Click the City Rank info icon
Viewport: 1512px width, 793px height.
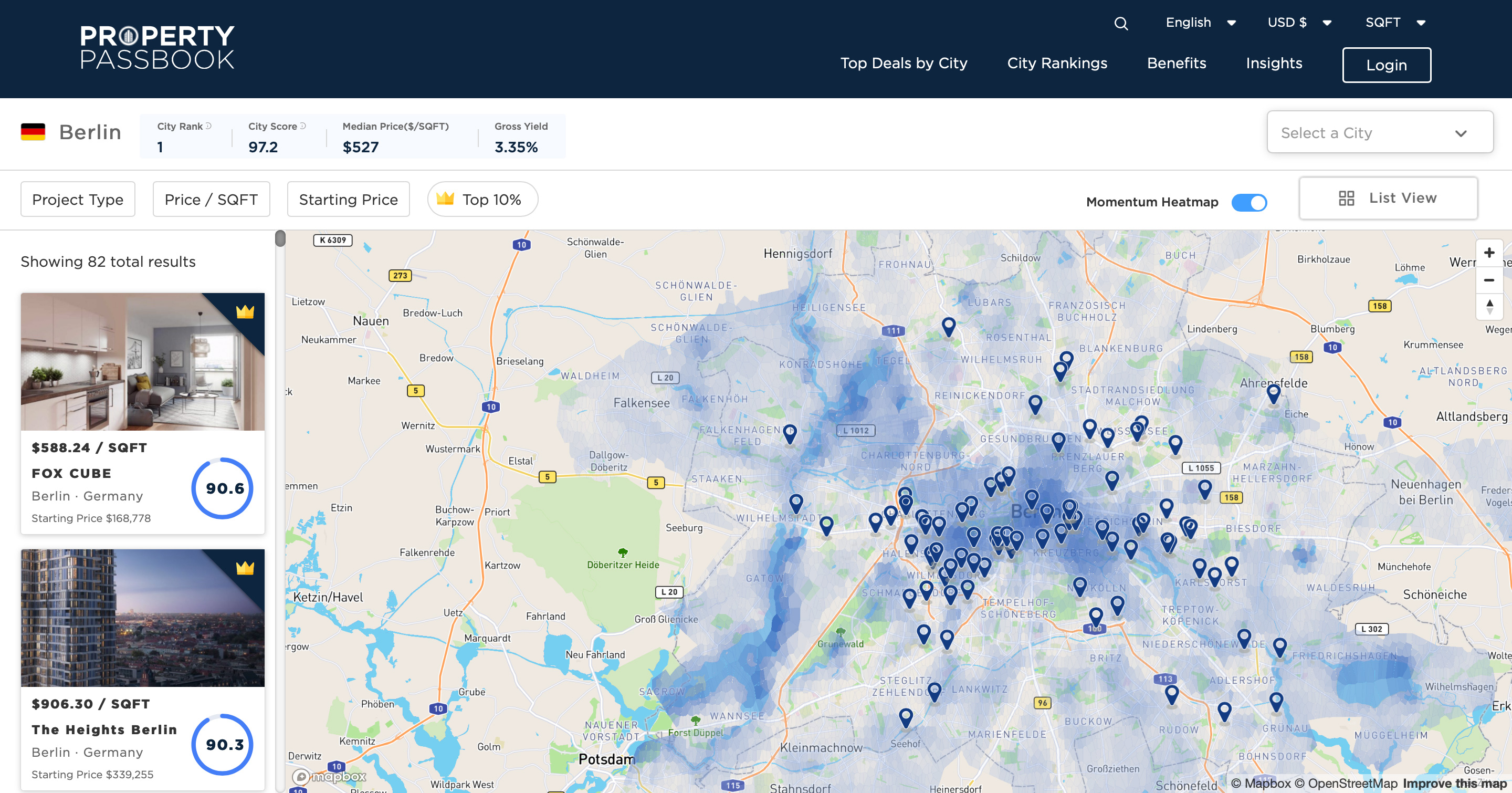tap(208, 126)
